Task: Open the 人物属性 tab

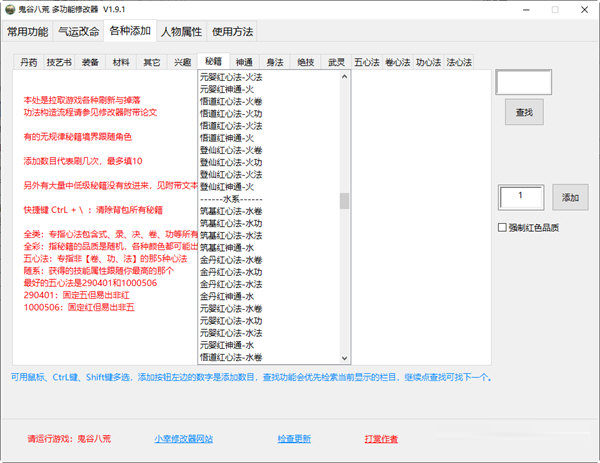Action: point(181,31)
